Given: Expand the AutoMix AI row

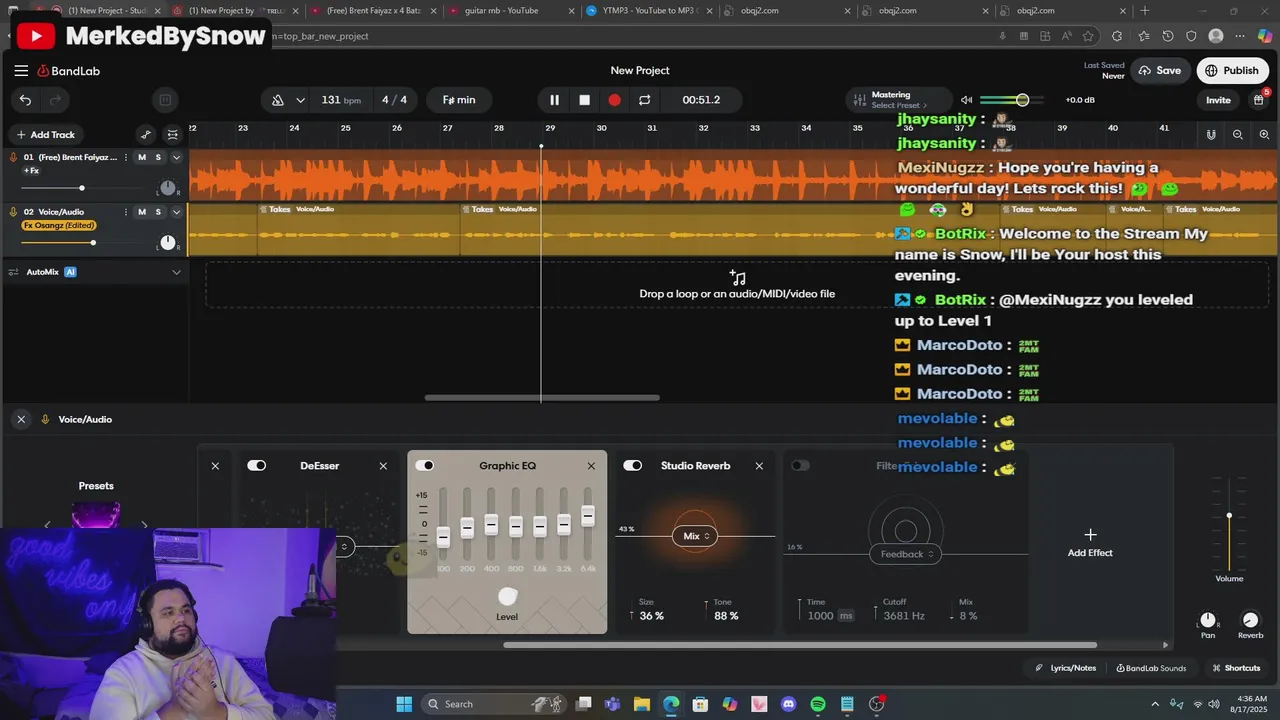Looking at the screenshot, I should point(176,272).
